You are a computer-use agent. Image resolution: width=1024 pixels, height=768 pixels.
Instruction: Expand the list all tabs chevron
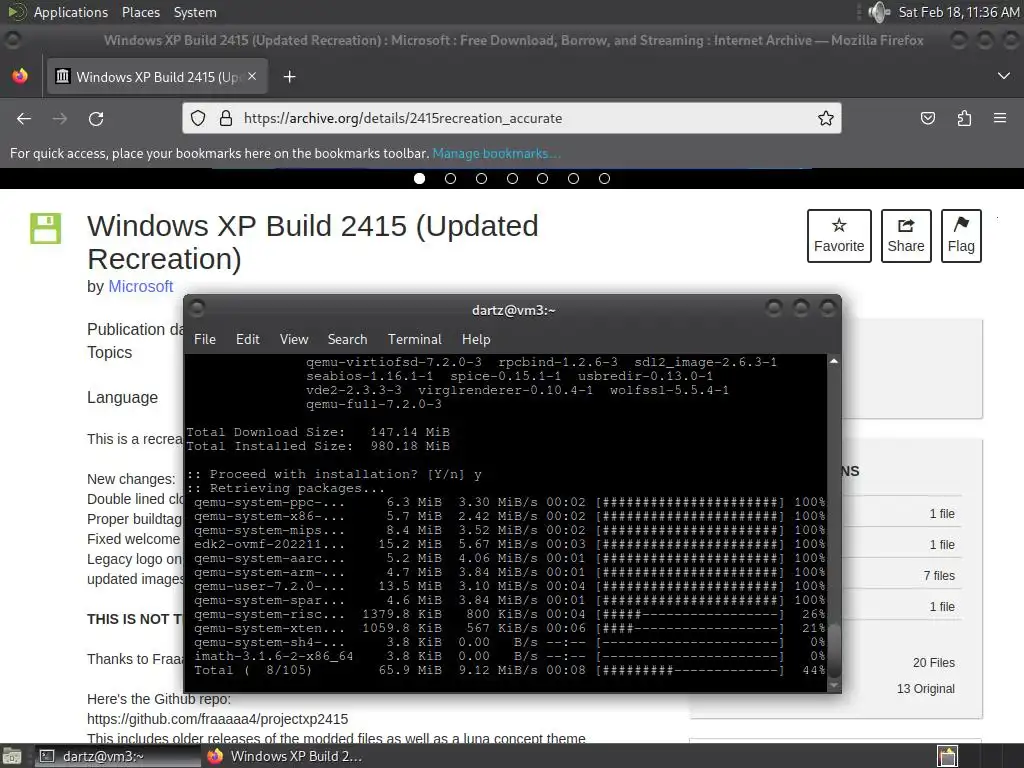[x=1004, y=76]
